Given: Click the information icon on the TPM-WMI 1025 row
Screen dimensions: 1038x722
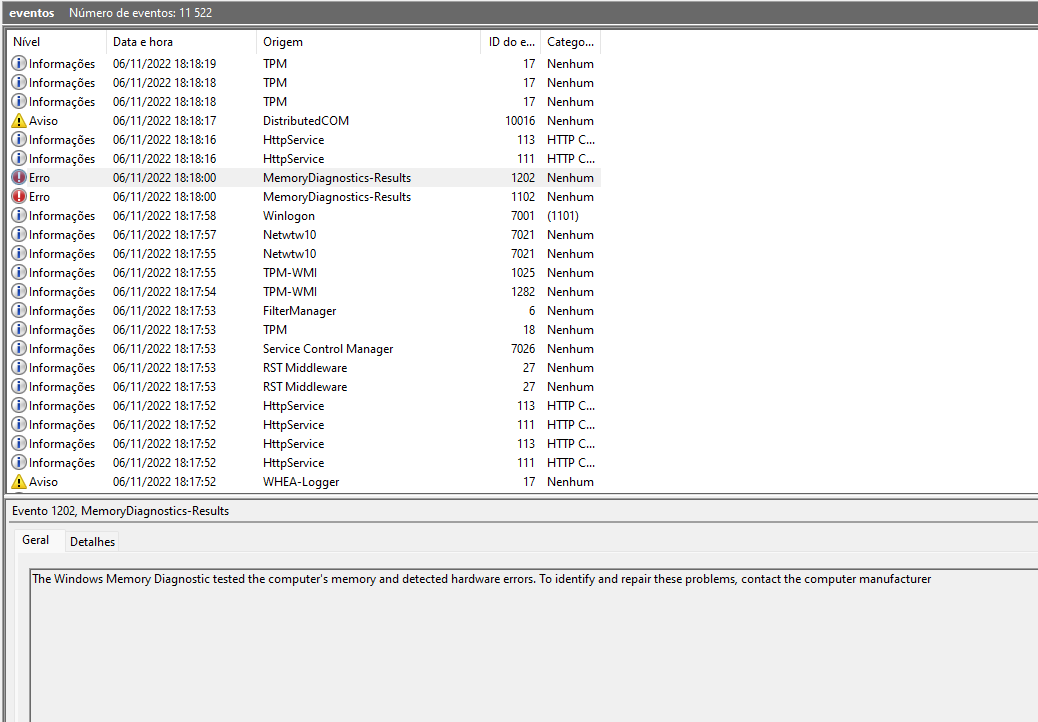Looking at the screenshot, I should point(17,272).
